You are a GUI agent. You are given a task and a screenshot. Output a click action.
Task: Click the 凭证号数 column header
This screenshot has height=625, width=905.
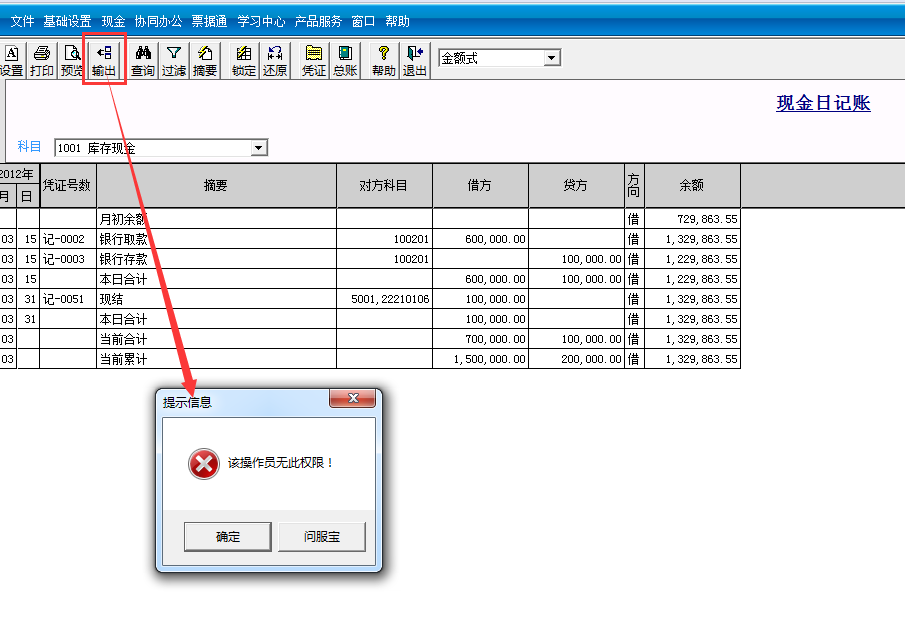[x=68, y=185]
